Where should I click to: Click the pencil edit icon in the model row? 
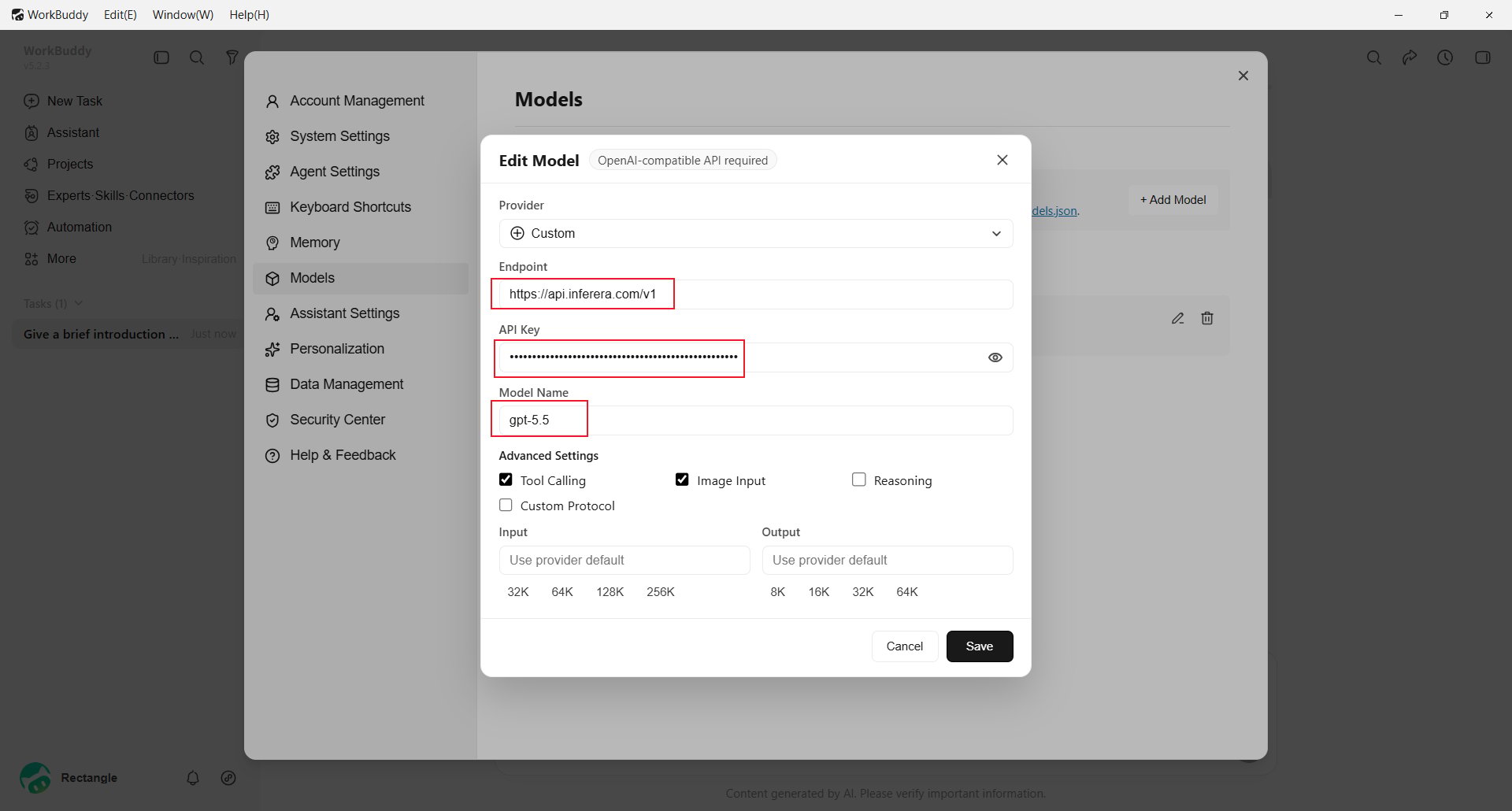click(1177, 318)
